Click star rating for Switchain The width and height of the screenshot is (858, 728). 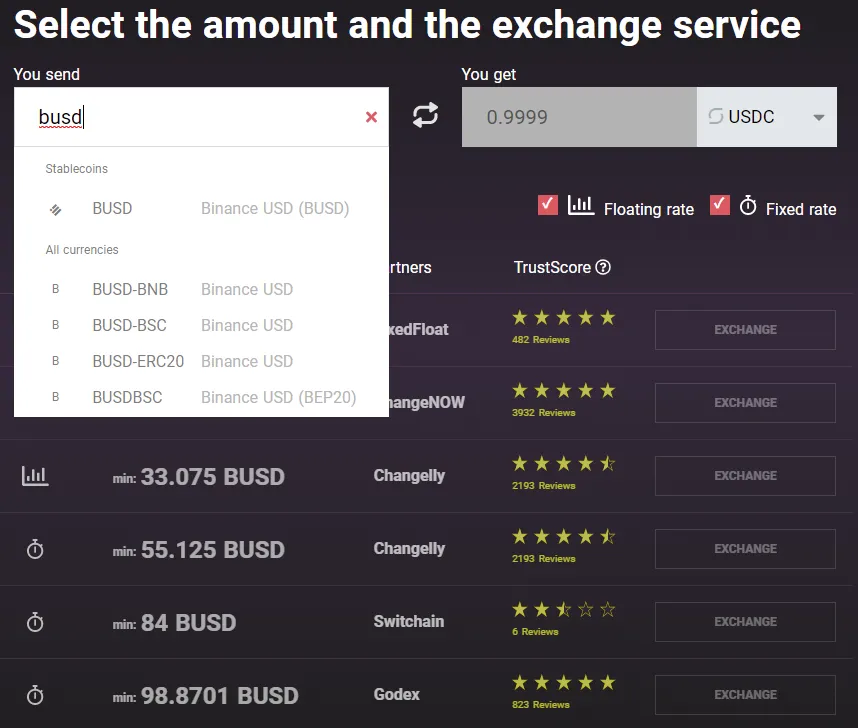(564, 609)
